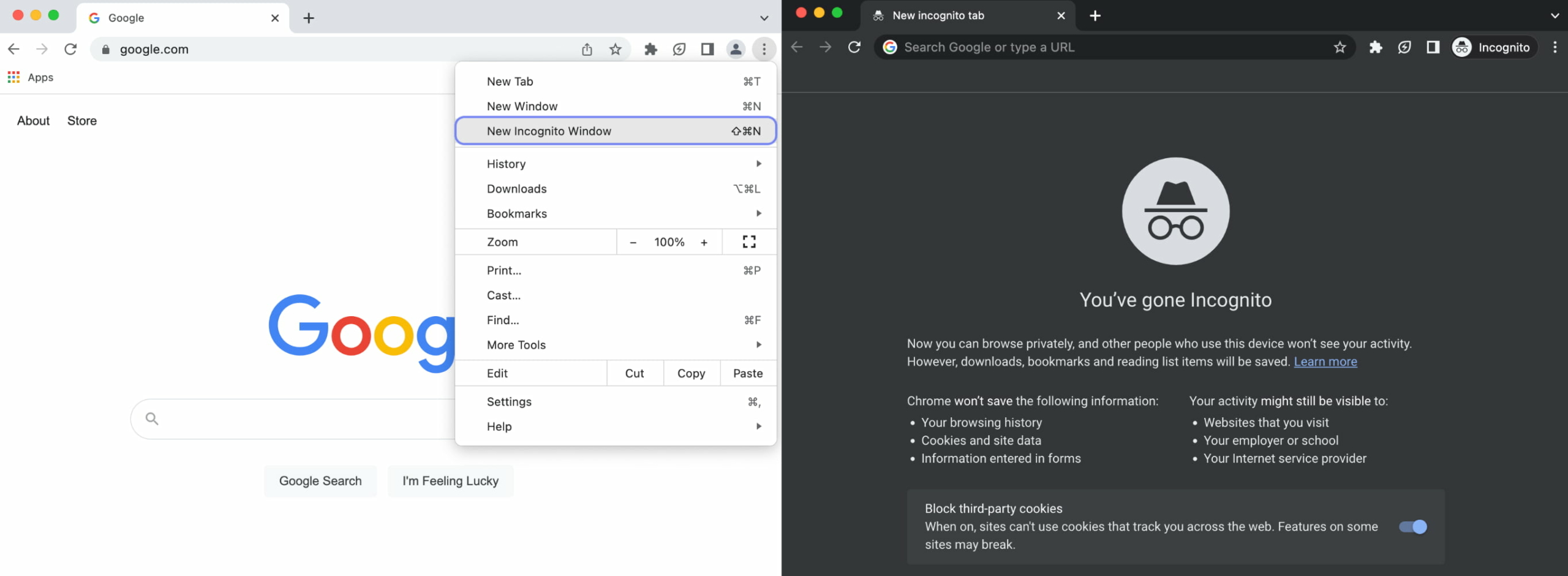Click the three-dot menu in Google window

tap(764, 49)
